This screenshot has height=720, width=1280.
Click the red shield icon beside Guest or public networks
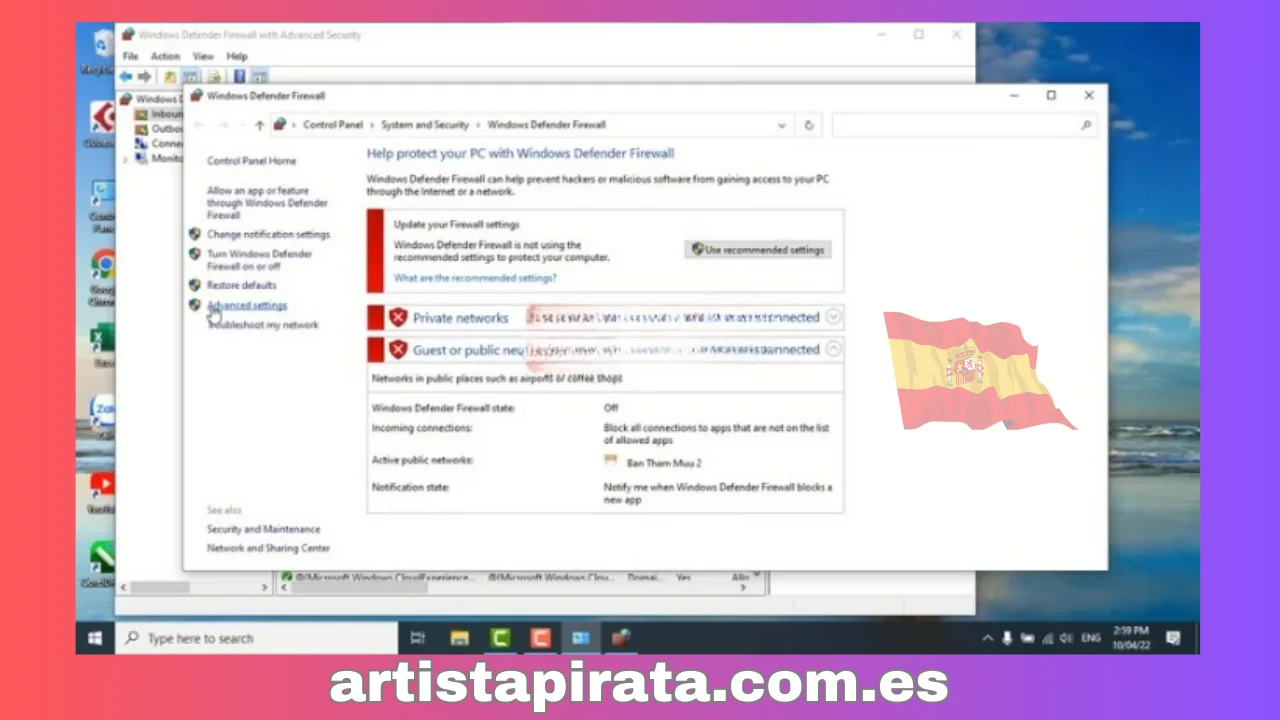click(398, 349)
